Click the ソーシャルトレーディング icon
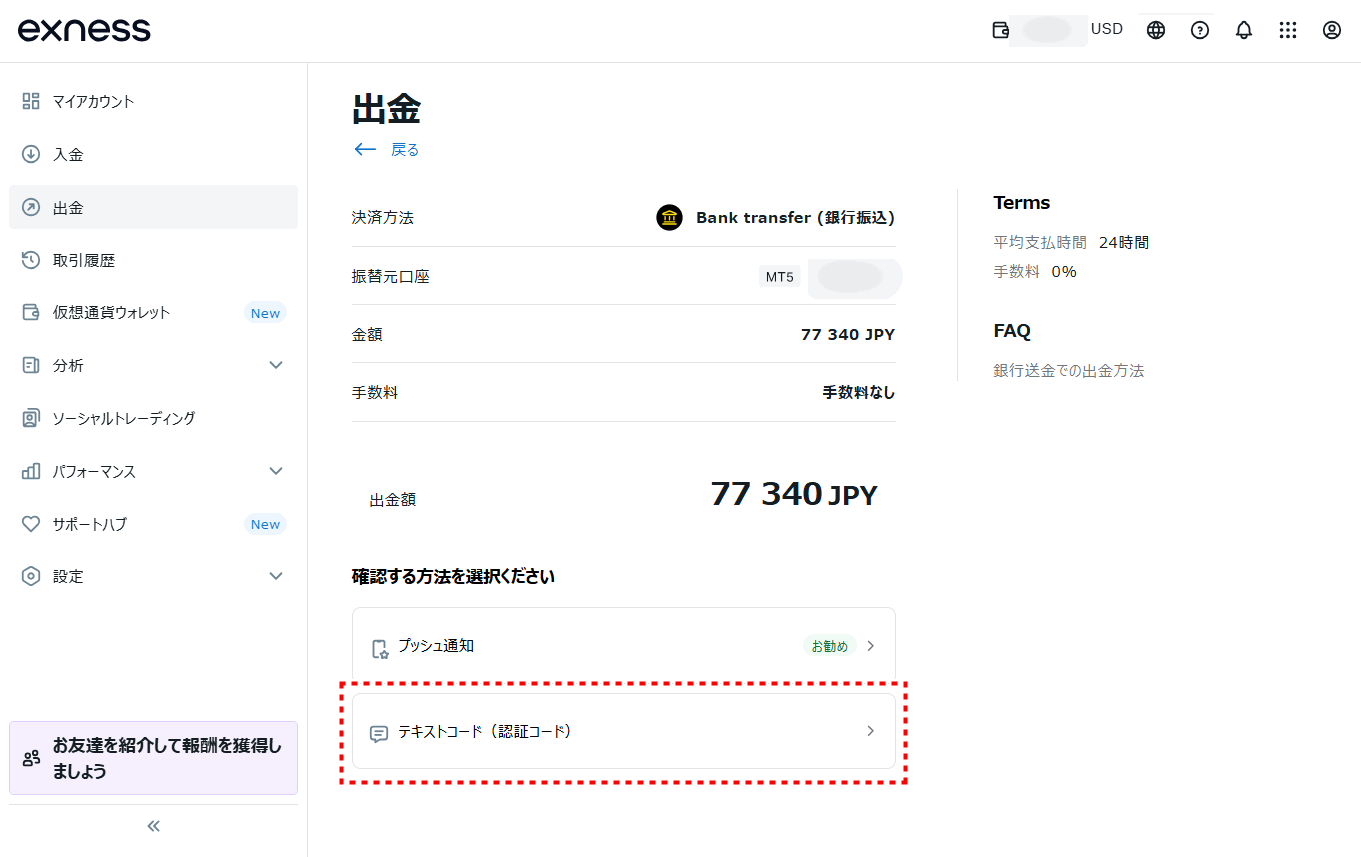The image size is (1361, 857). click(31, 418)
